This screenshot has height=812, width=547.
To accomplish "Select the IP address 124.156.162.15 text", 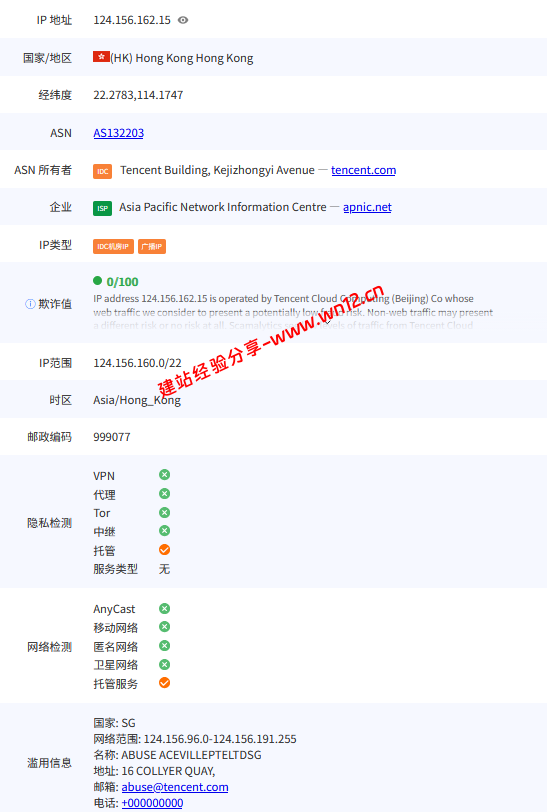I will tap(132, 20).
